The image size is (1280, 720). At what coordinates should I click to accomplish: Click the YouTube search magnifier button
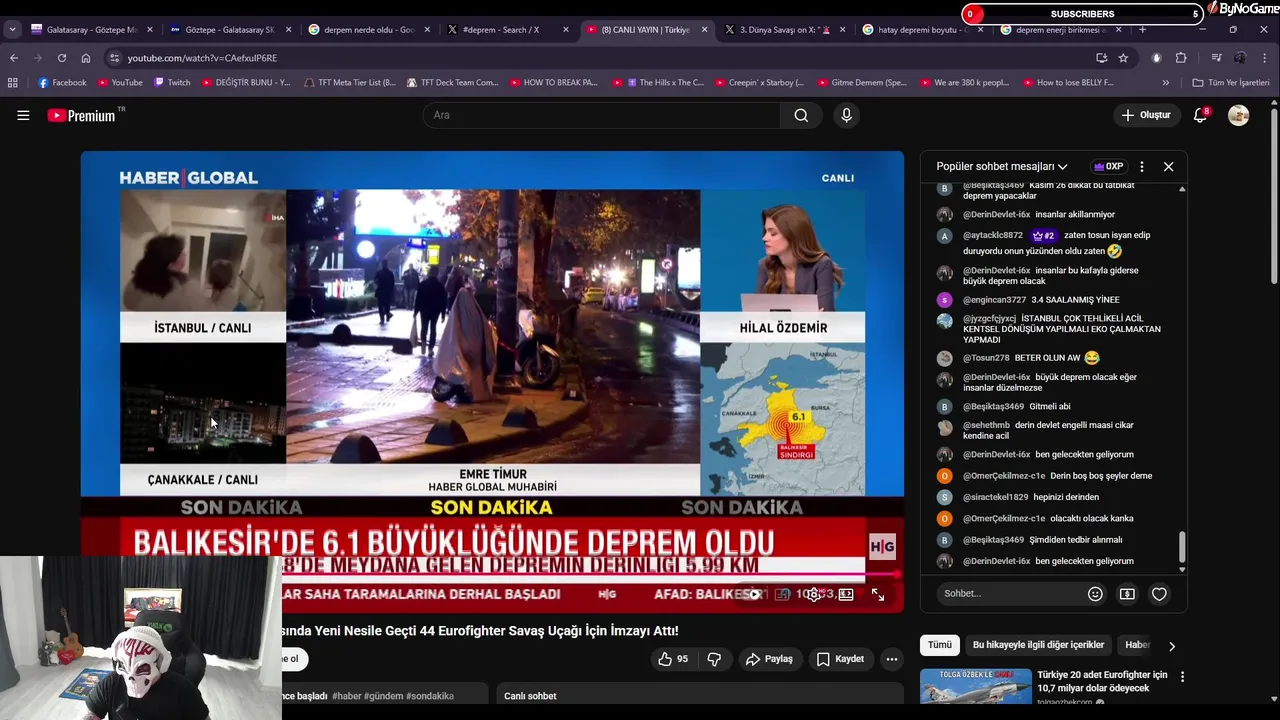click(801, 115)
